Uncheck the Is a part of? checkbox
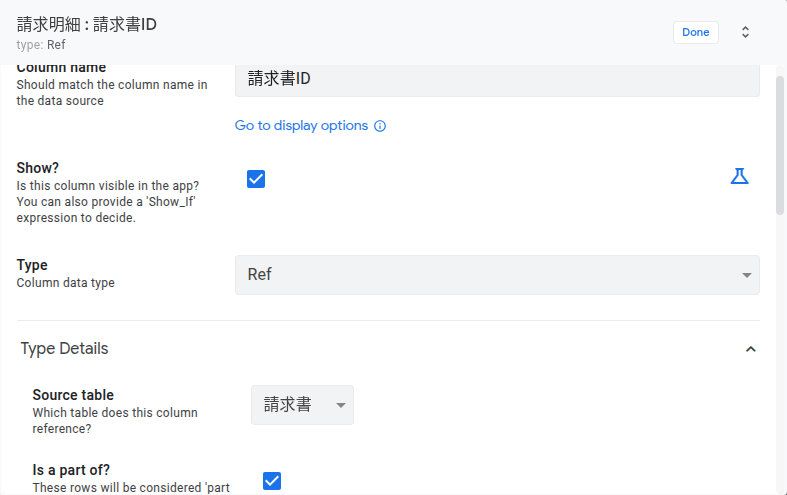This screenshot has width=787, height=495. [272, 481]
